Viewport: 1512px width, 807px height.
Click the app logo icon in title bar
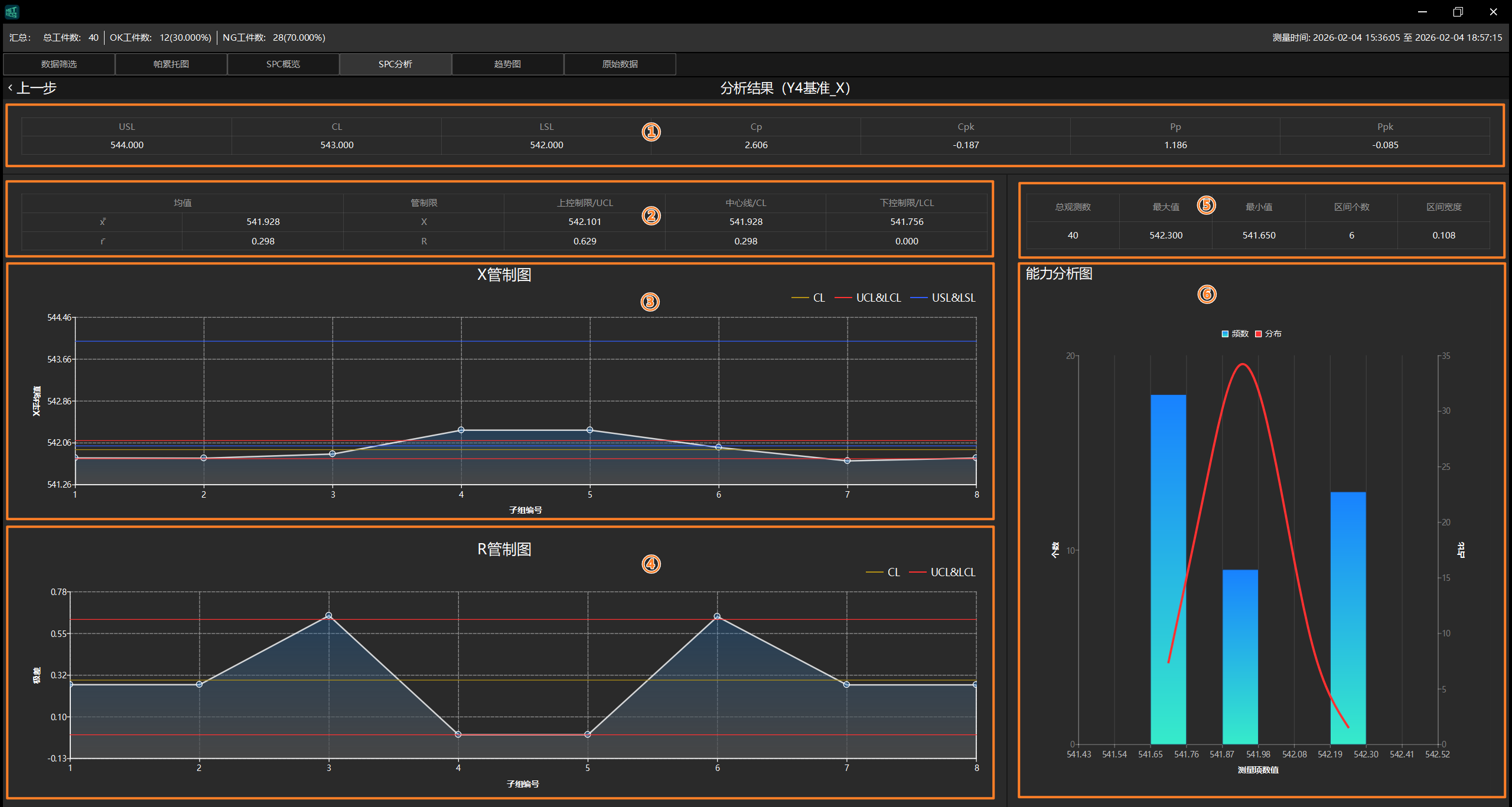(x=12, y=11)
